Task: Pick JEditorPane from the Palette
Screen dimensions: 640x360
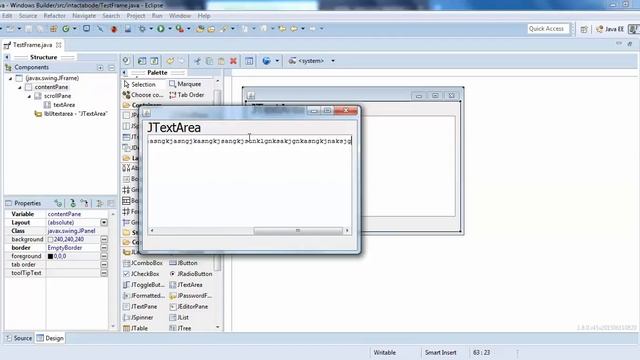Action: pyautogui.click(x=189, y=306)
